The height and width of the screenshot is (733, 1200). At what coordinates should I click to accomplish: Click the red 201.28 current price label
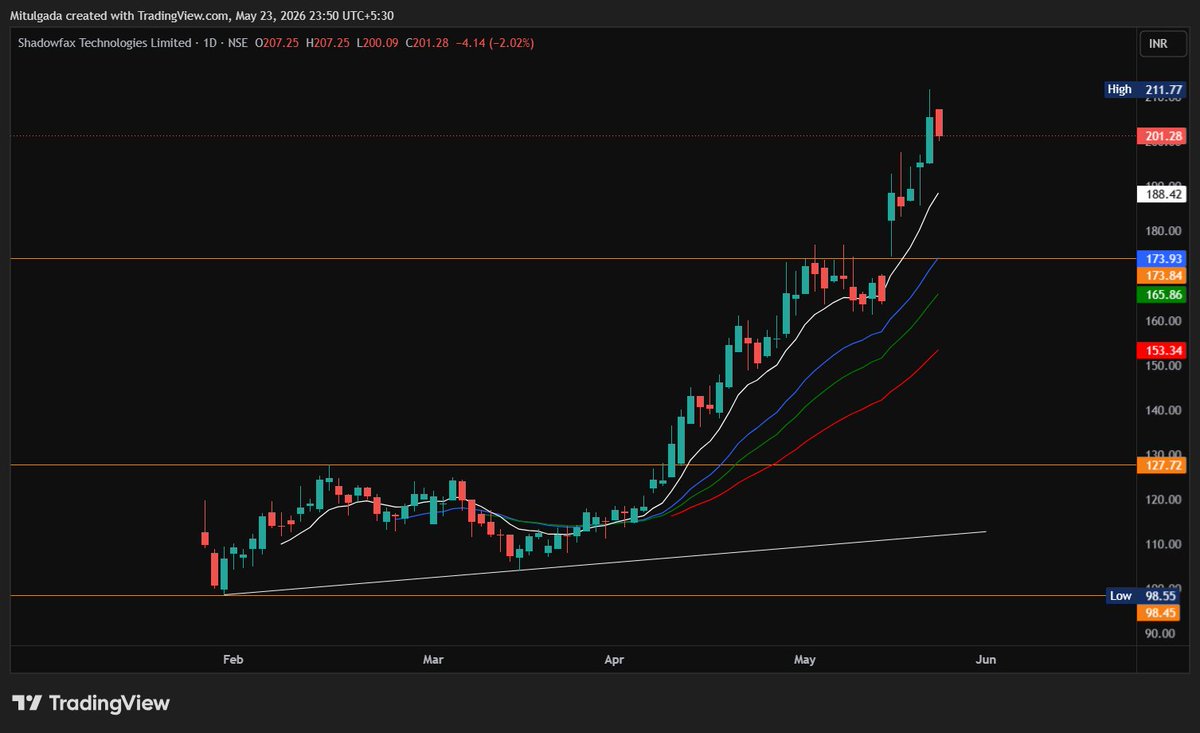1162,136
